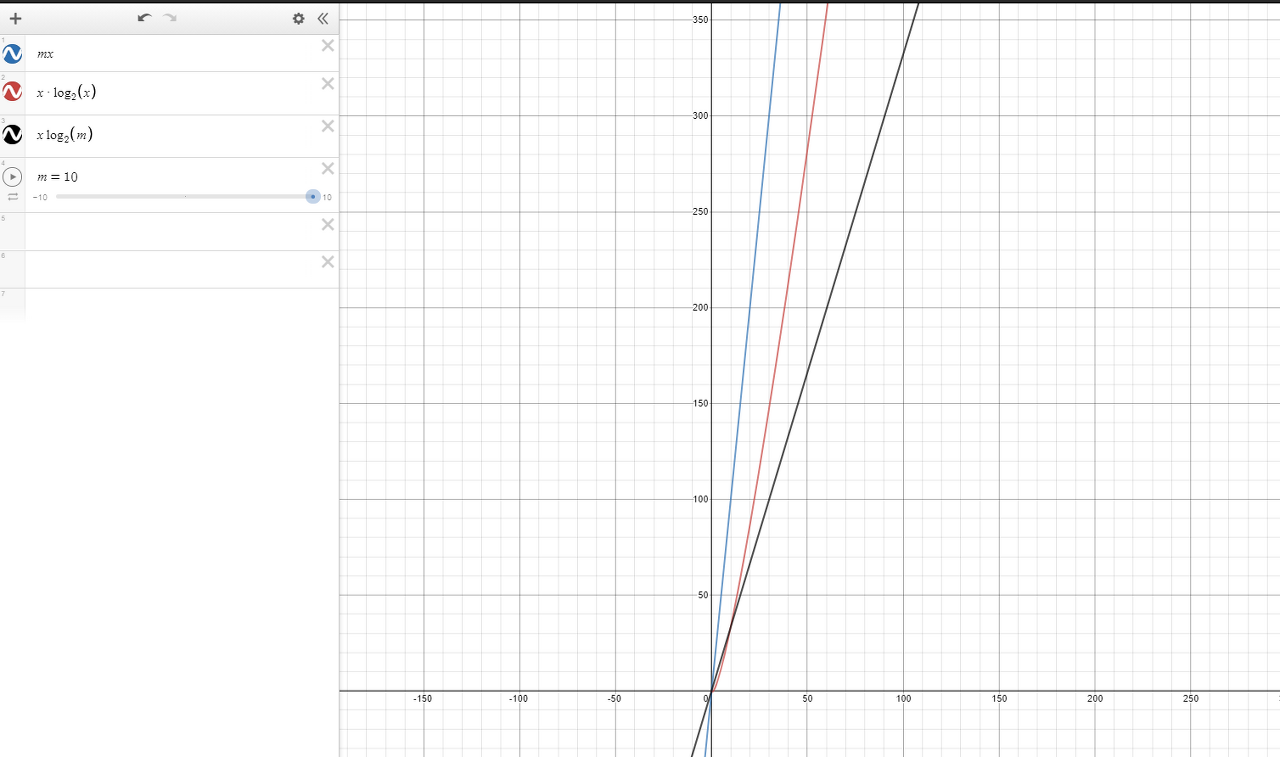Image resolution: width=1280 pixels, height=757 pixels.
Task: Hide the blue mx graph
Action: coord(12,54)
